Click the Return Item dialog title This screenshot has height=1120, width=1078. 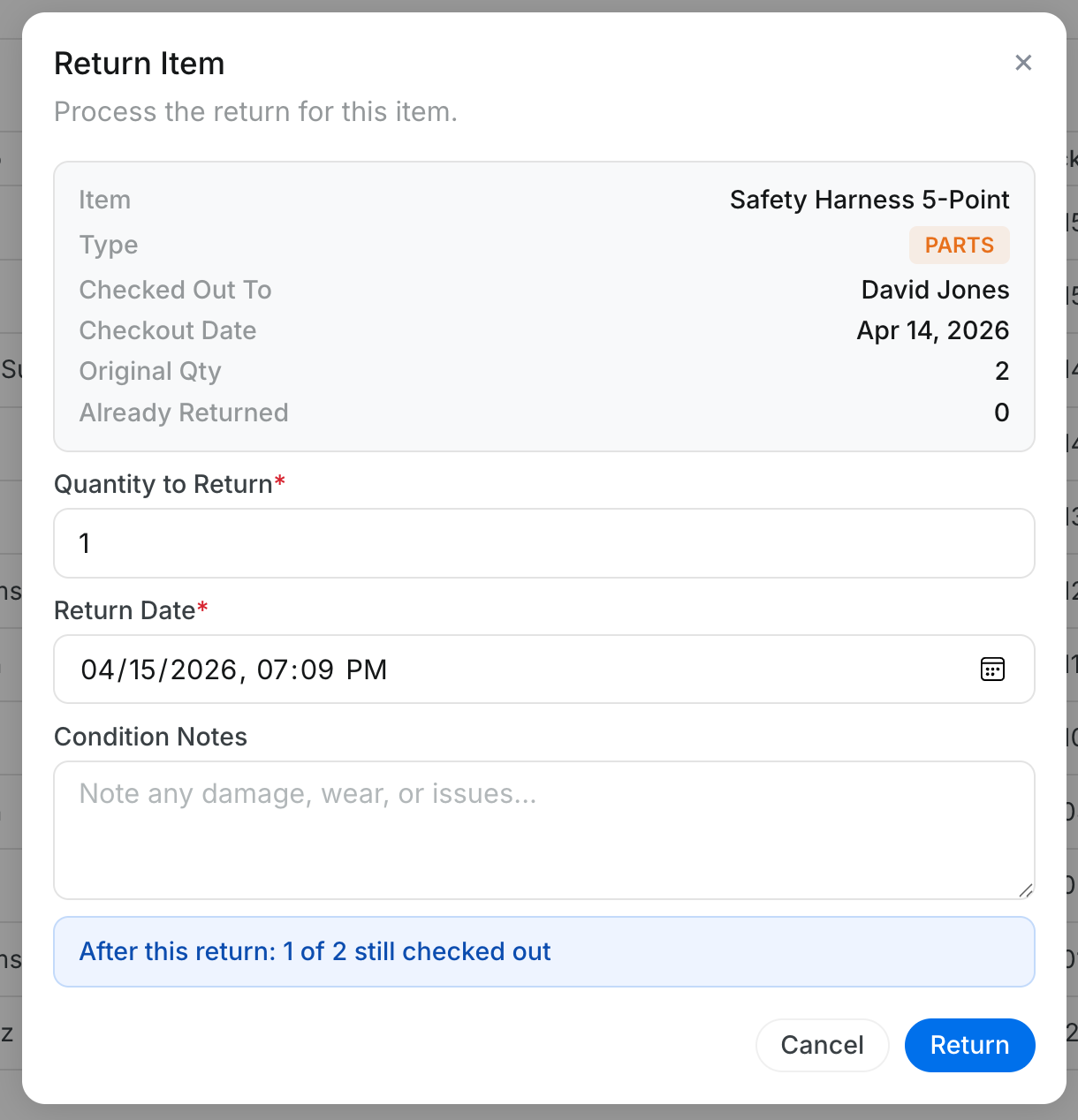pos(139,63)
